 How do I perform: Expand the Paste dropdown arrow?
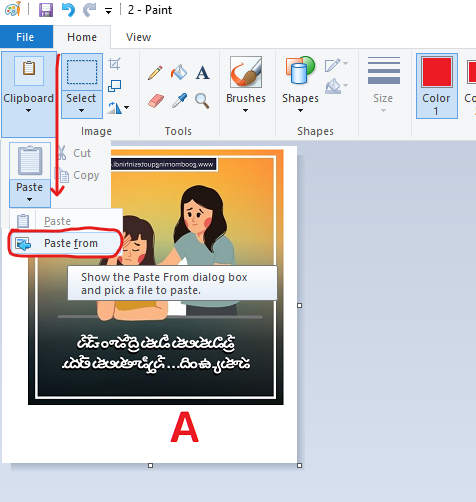point(30,199)
